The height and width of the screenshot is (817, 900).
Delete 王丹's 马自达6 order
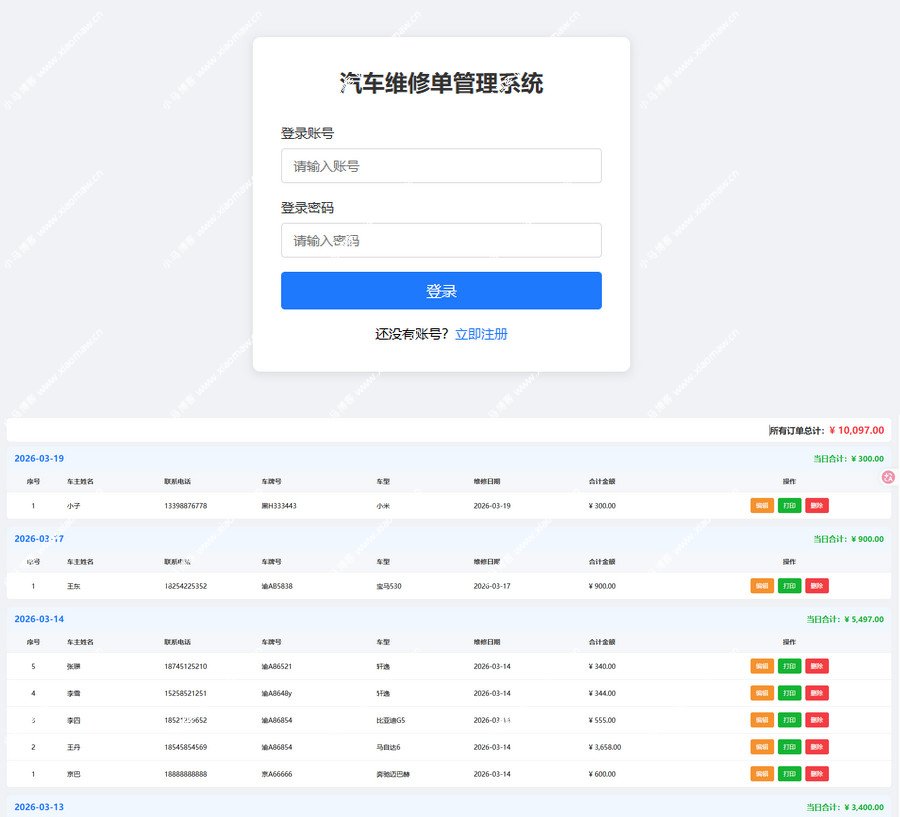click(x=817, y=747)
